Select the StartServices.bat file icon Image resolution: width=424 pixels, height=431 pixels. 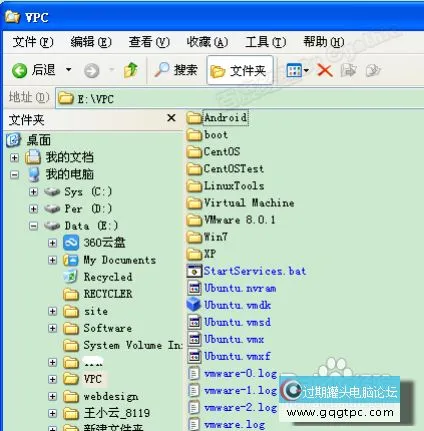(194, 271)
